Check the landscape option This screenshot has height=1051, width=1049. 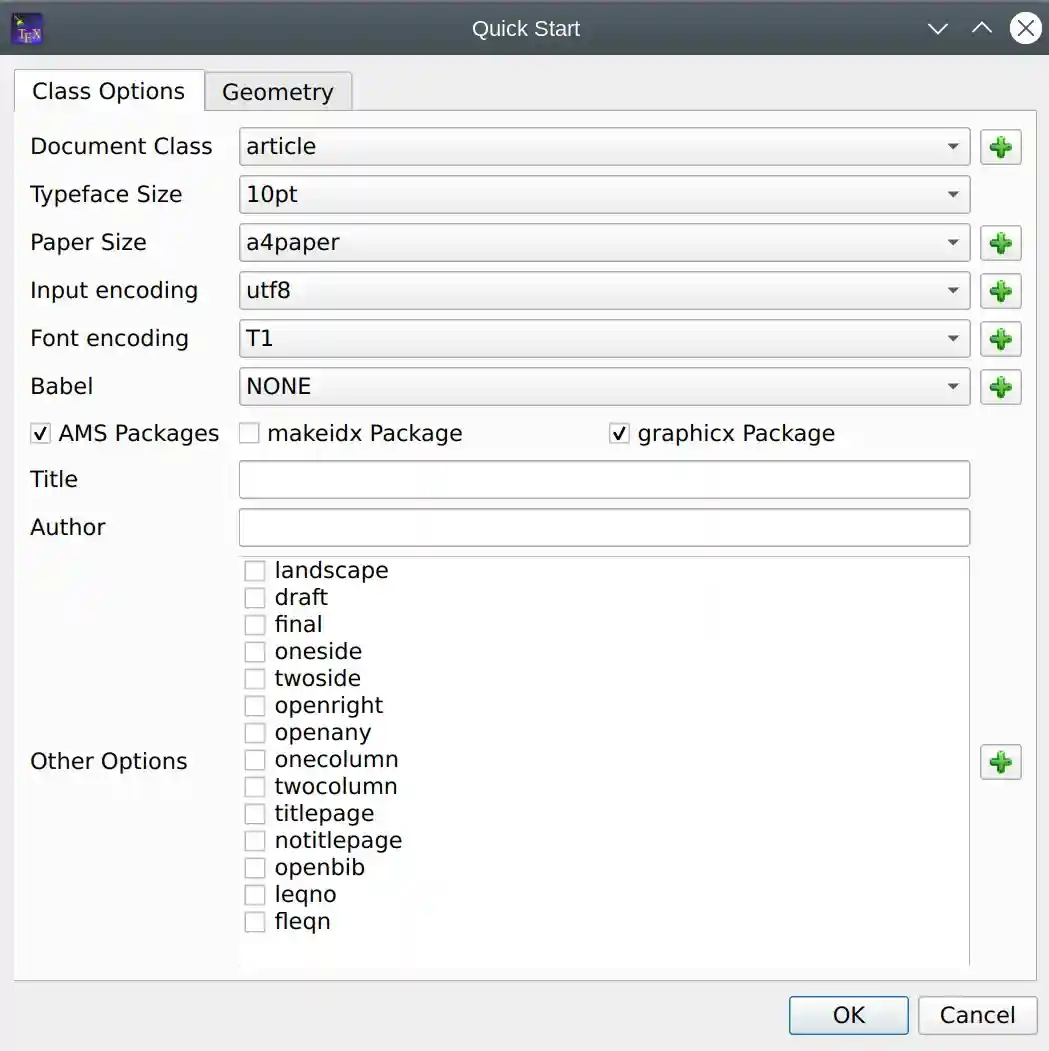(x=255, y=571)
